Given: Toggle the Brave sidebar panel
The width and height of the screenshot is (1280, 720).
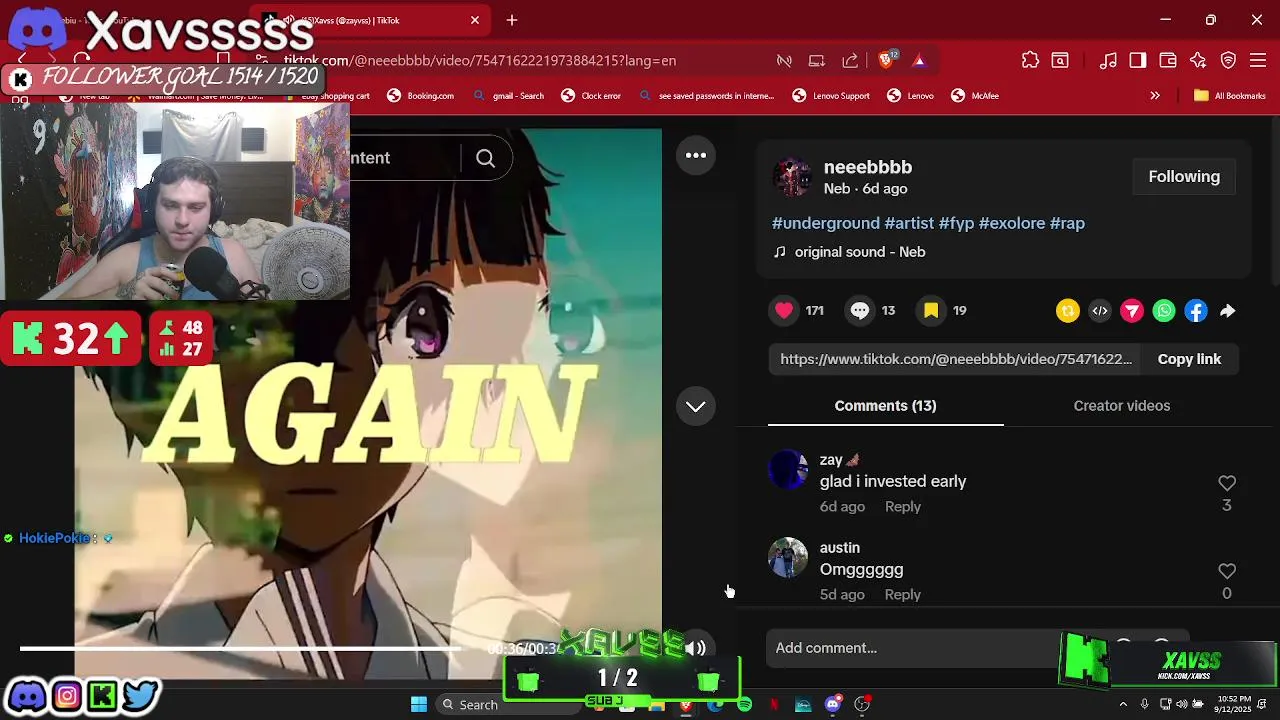Looking at the screenshot, I should click(x=1138, y=60).
